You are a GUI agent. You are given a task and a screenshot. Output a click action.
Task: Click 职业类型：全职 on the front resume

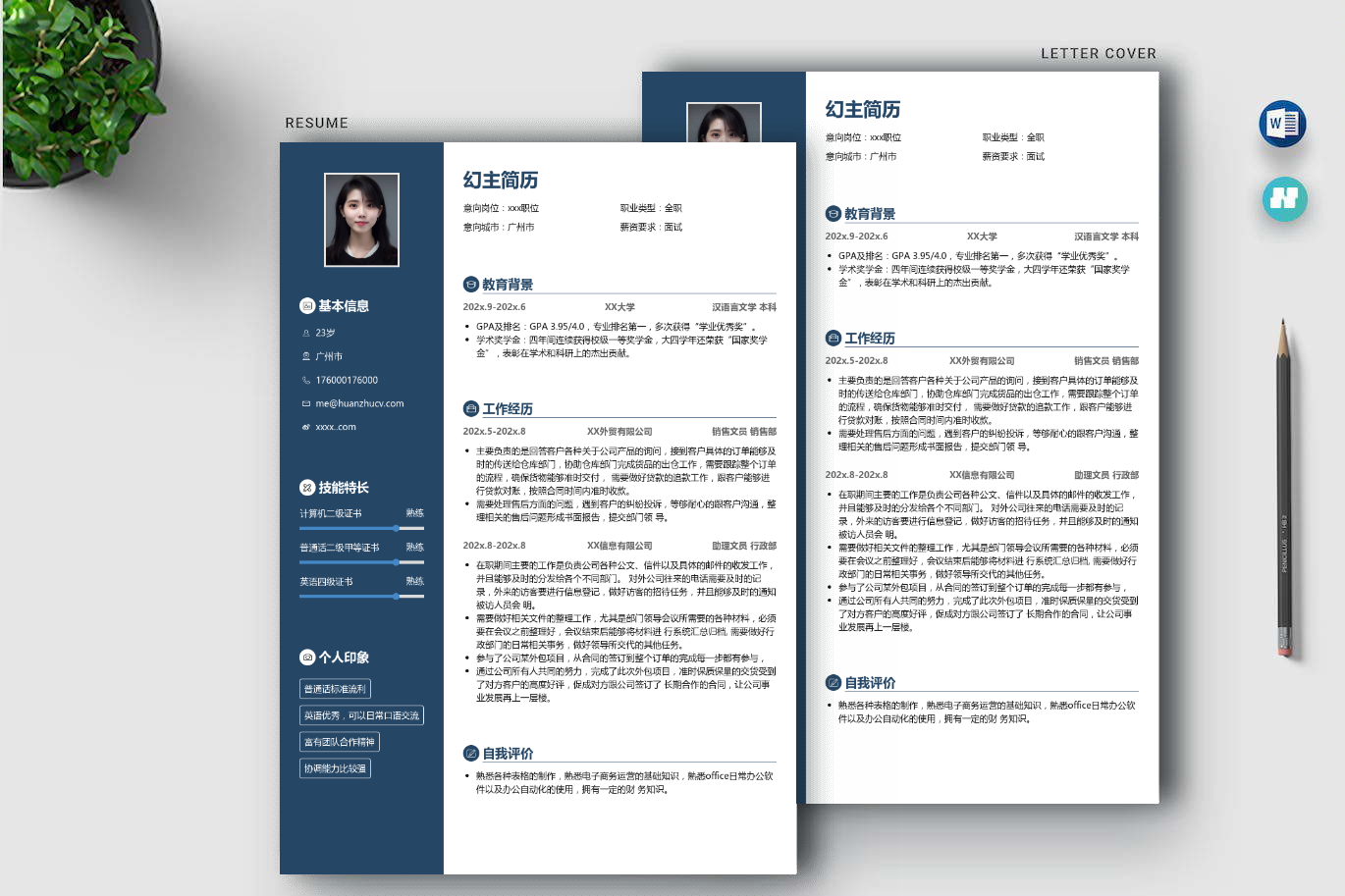[x=651, y=208]
